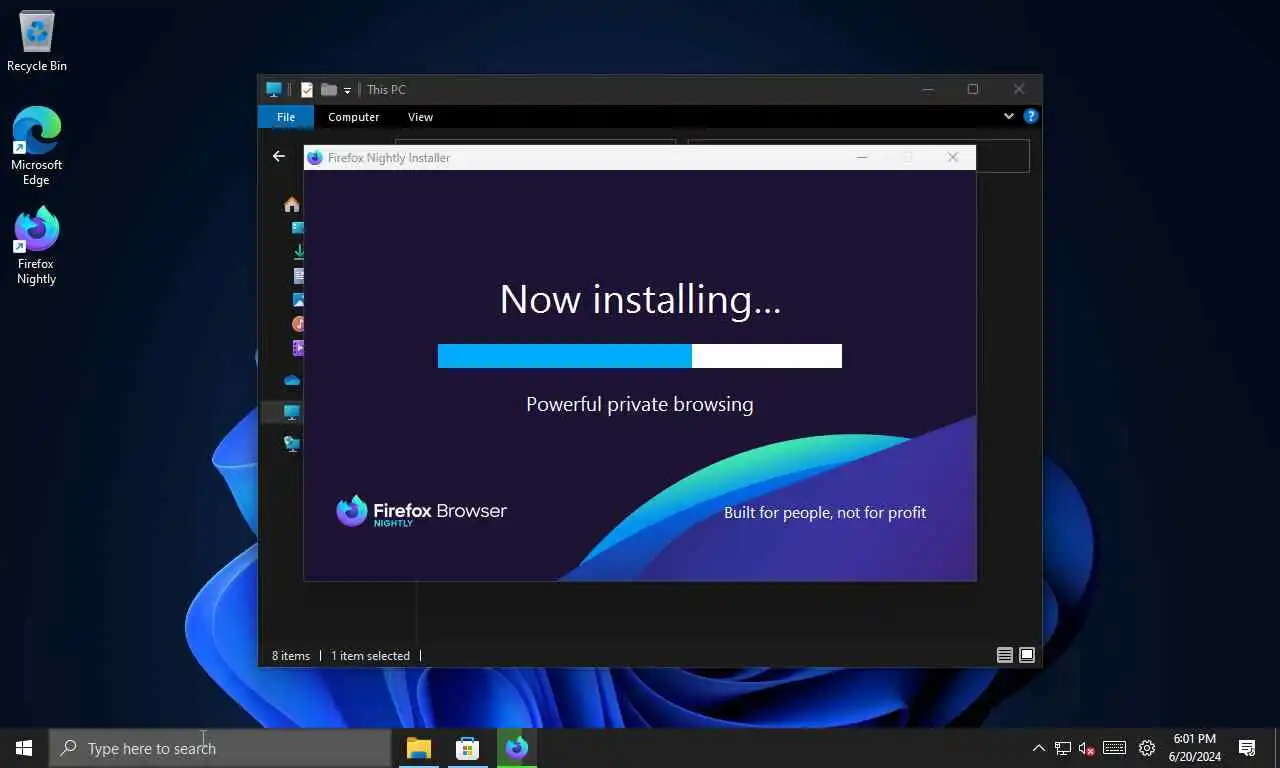This screenshot has height=768, width=1280.
Task: Click the installation progress bar
Action: click(x=640, y=356)
